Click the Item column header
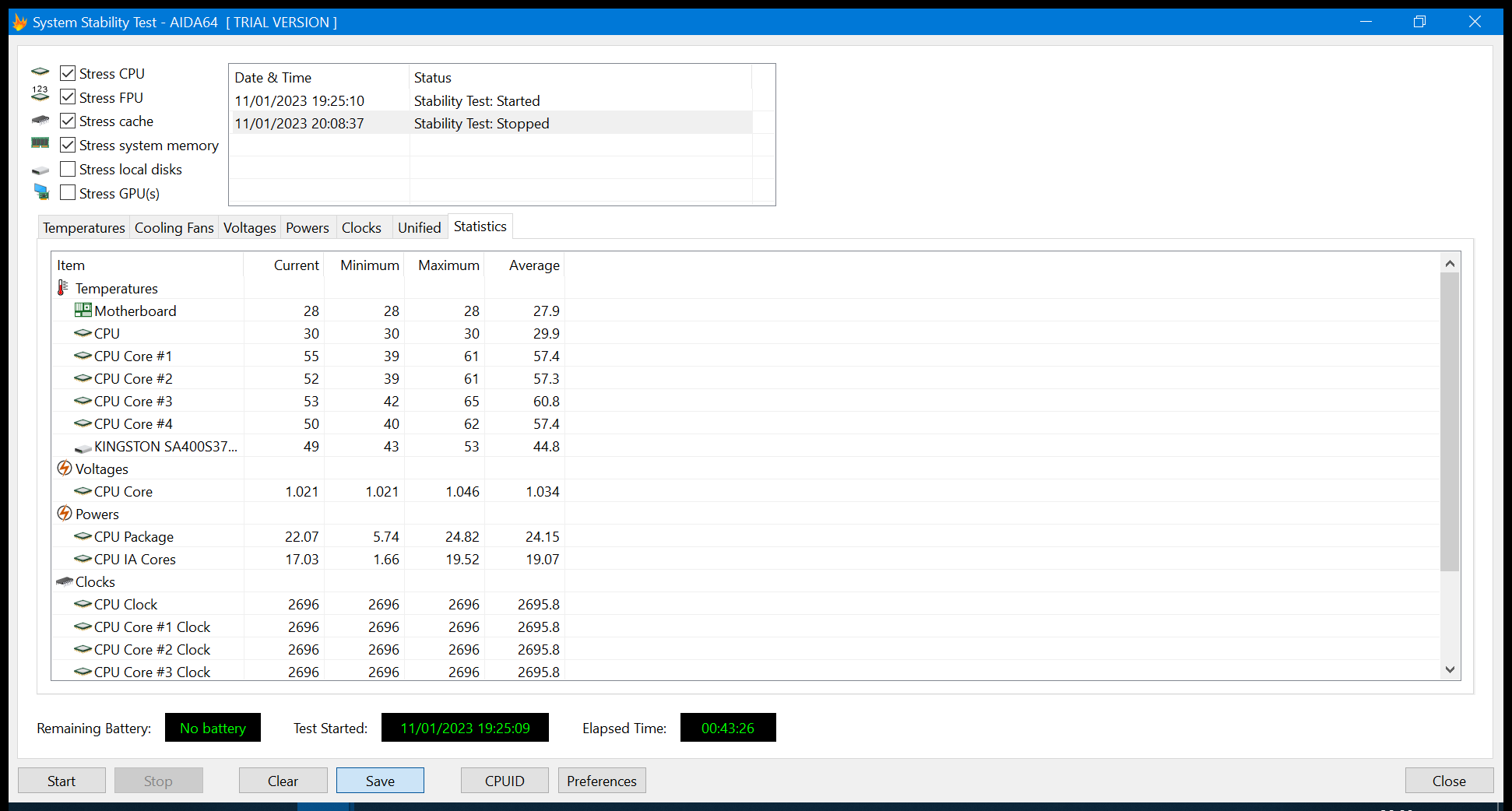This screenshot has height=811, width=1512. pyautogui.click(x=147, y=265)
